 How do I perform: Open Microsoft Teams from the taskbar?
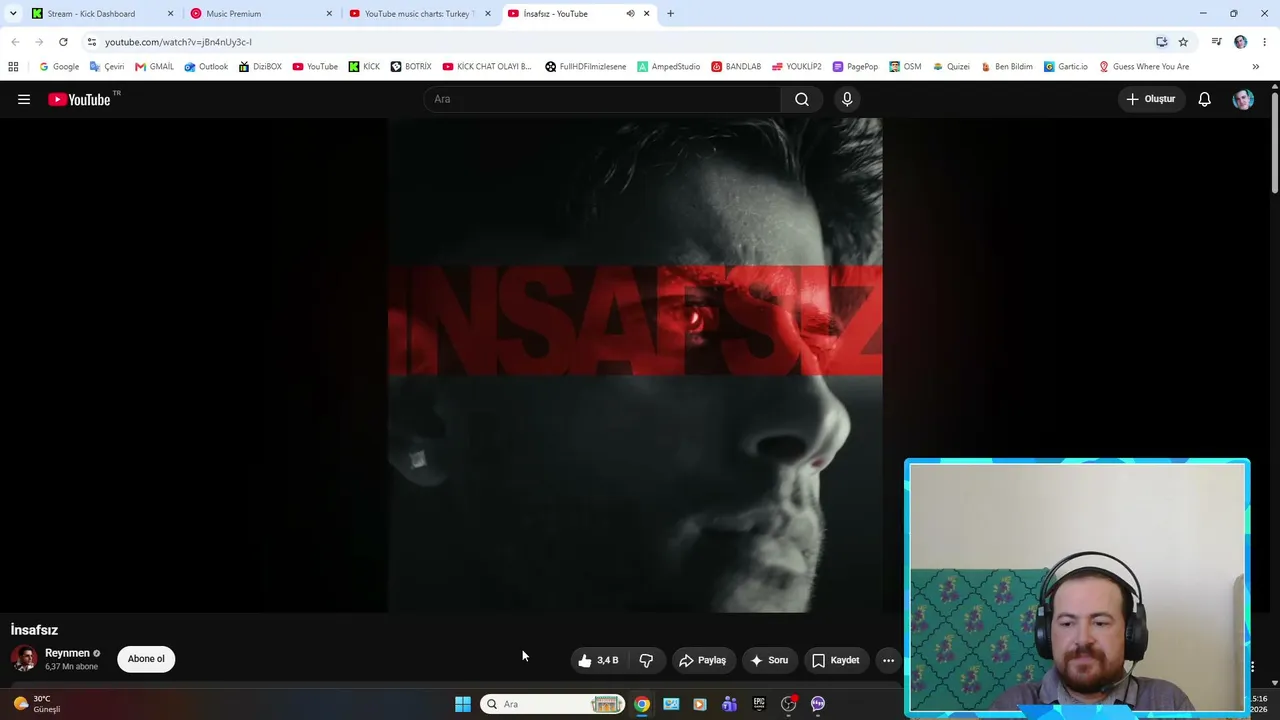730,704
